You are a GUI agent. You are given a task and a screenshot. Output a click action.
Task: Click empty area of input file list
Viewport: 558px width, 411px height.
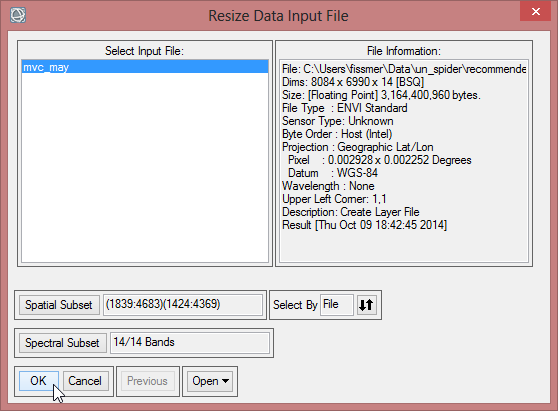(x=145, y=167)
